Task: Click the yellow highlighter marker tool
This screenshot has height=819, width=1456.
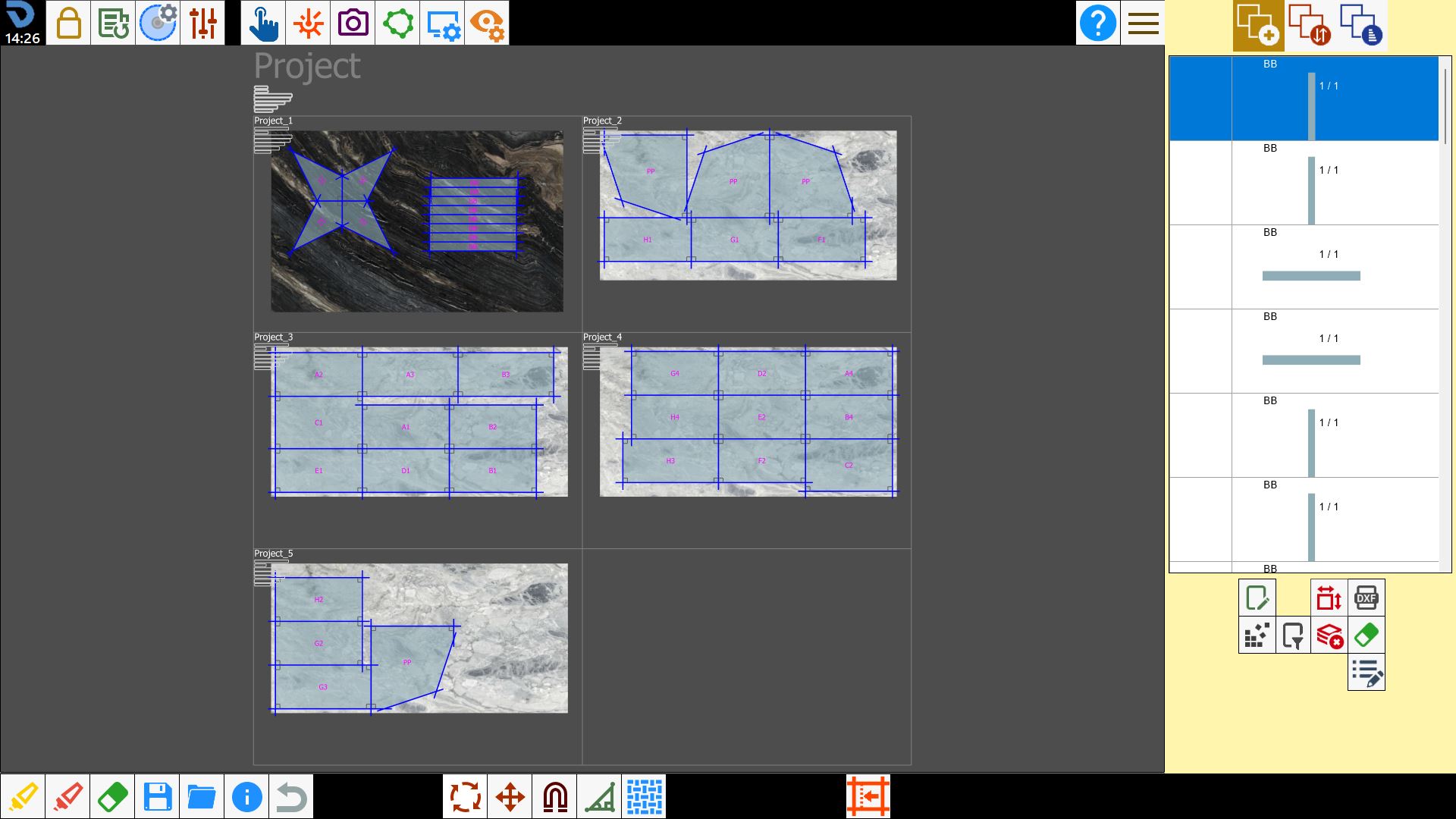Action: coord(23,796)
